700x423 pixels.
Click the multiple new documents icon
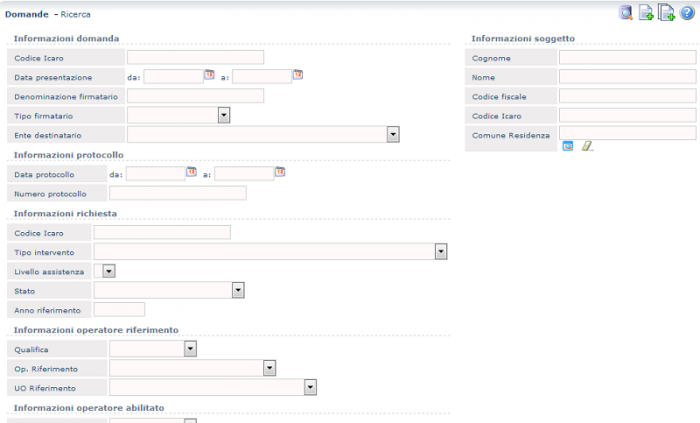[x=666, y=13]
